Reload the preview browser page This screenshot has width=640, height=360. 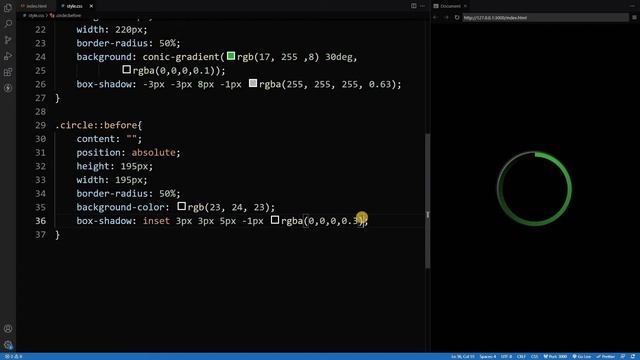click(x=457, y=18)
